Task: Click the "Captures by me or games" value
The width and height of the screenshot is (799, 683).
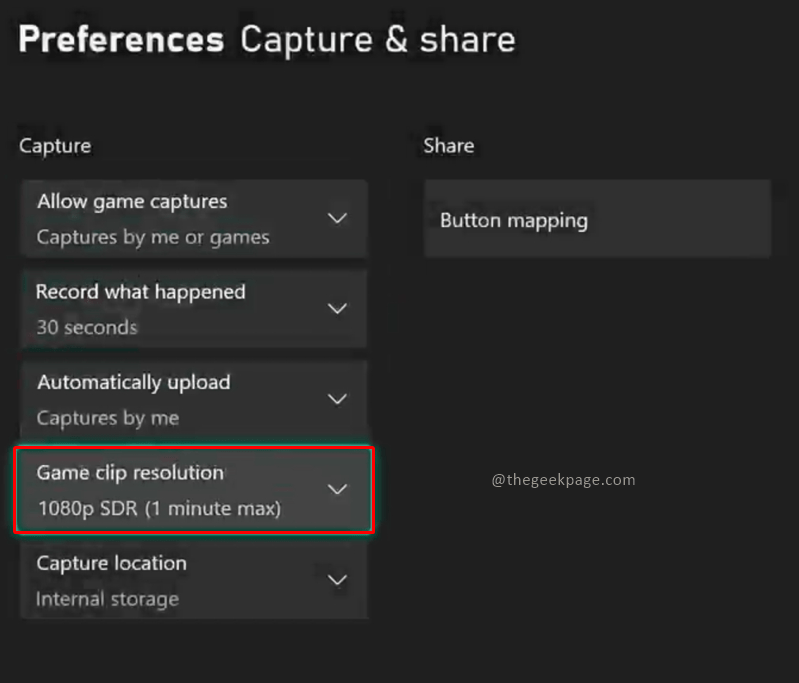Action: [x=153, y=237]
